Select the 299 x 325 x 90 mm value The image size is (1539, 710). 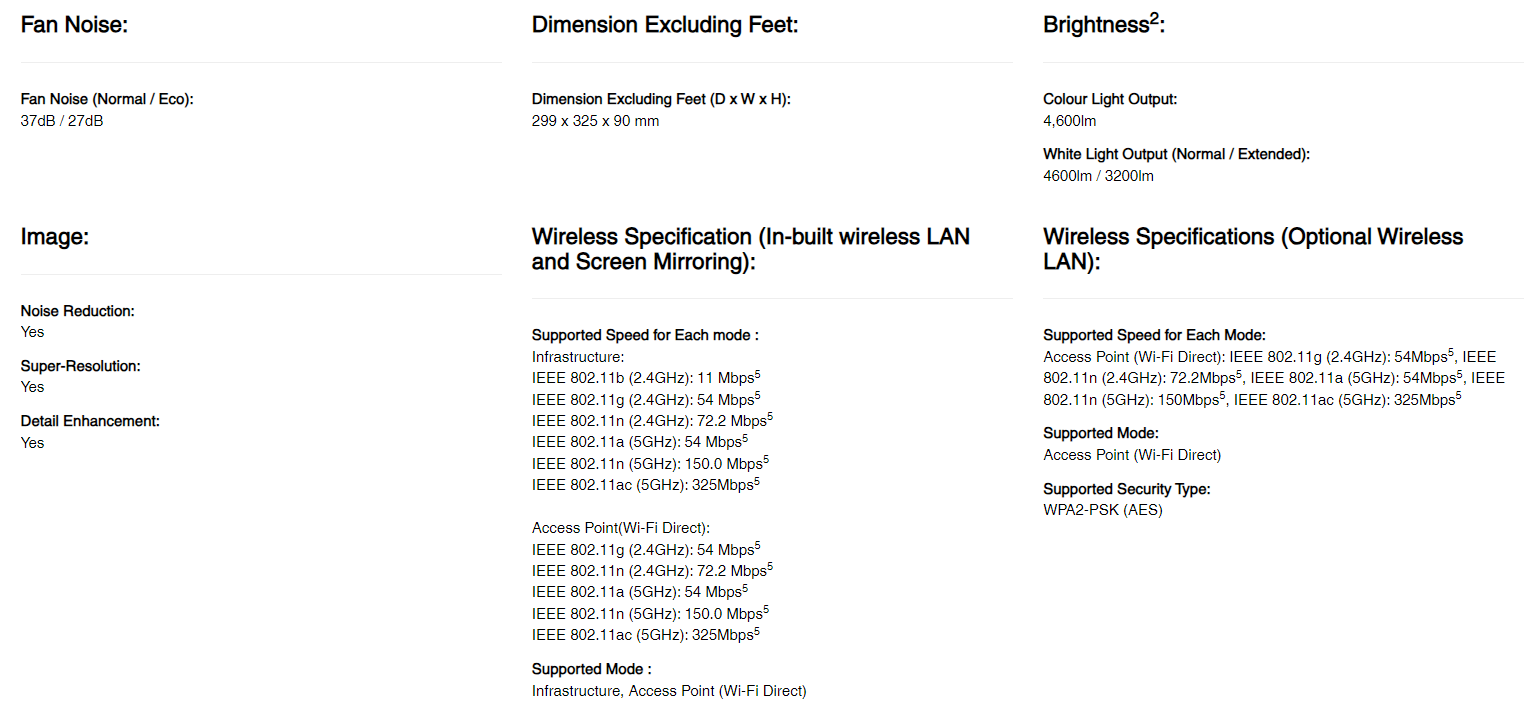[x=595, y=121]
